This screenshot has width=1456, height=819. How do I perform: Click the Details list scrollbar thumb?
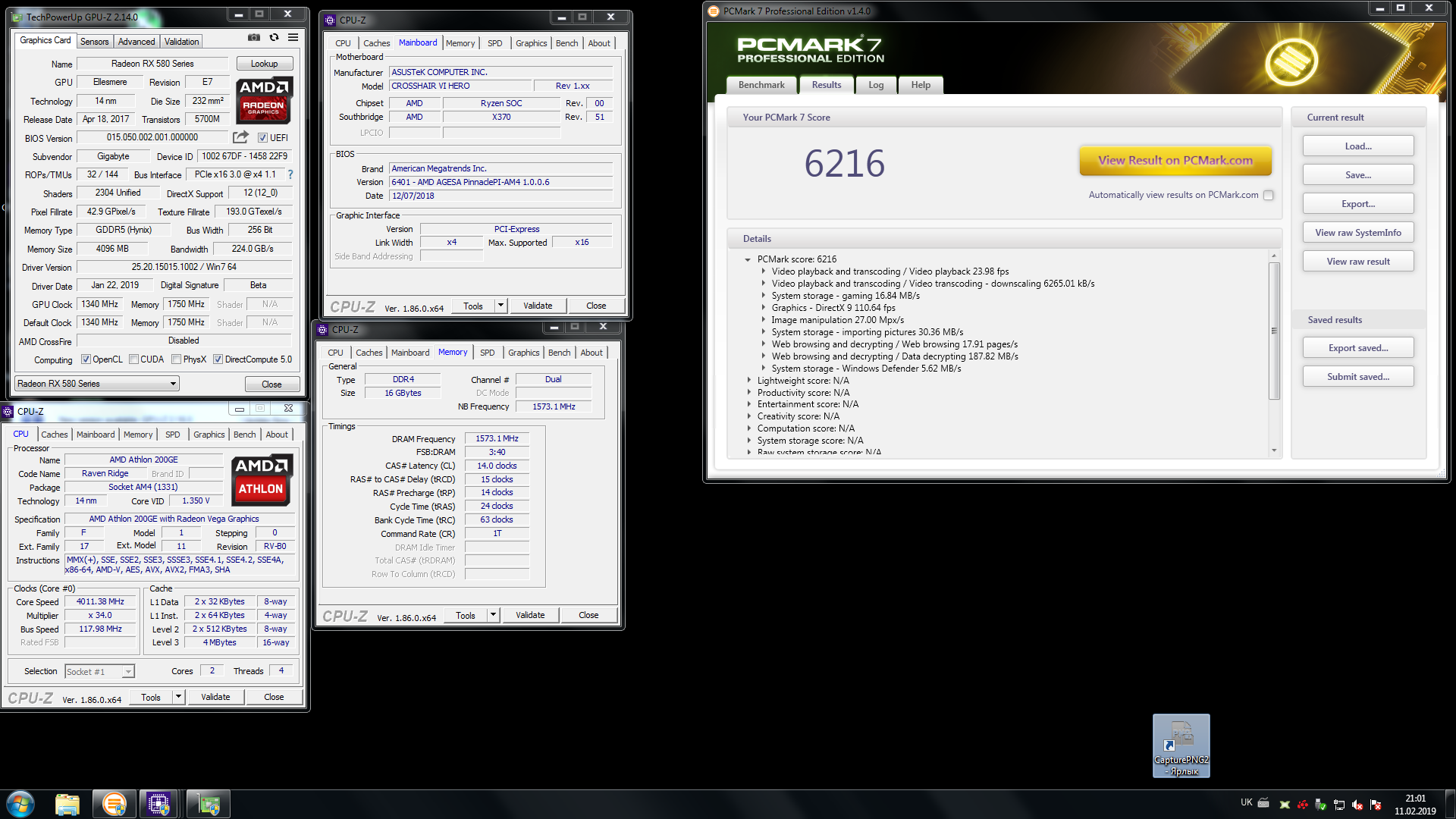(1274, 330)
